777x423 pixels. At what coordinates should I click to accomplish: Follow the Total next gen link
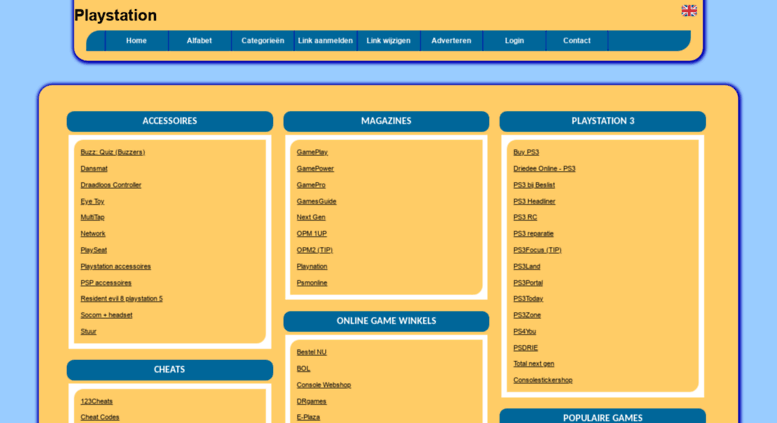[533, 363]
